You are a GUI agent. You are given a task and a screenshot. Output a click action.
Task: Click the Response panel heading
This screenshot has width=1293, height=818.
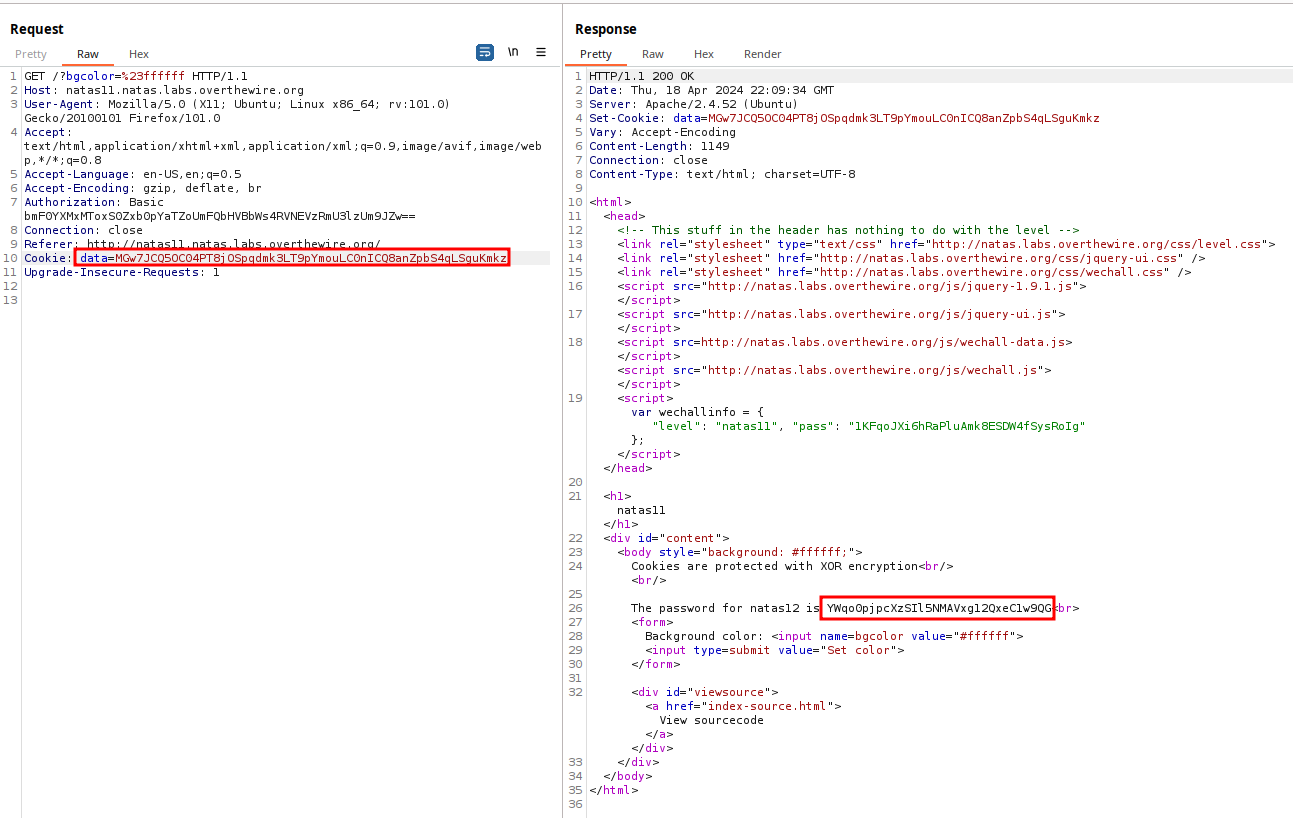pos(606,29)
